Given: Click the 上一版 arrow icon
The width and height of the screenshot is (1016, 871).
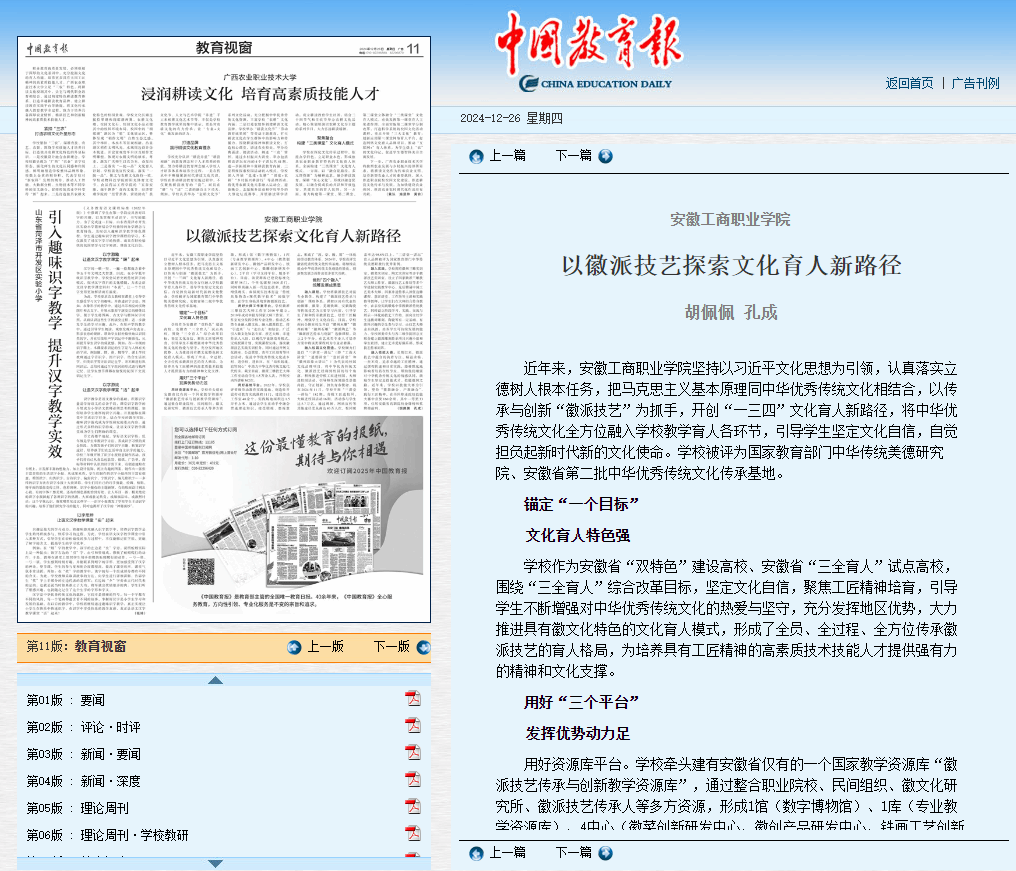Looking at the screenshot, I should coord(294,647).
